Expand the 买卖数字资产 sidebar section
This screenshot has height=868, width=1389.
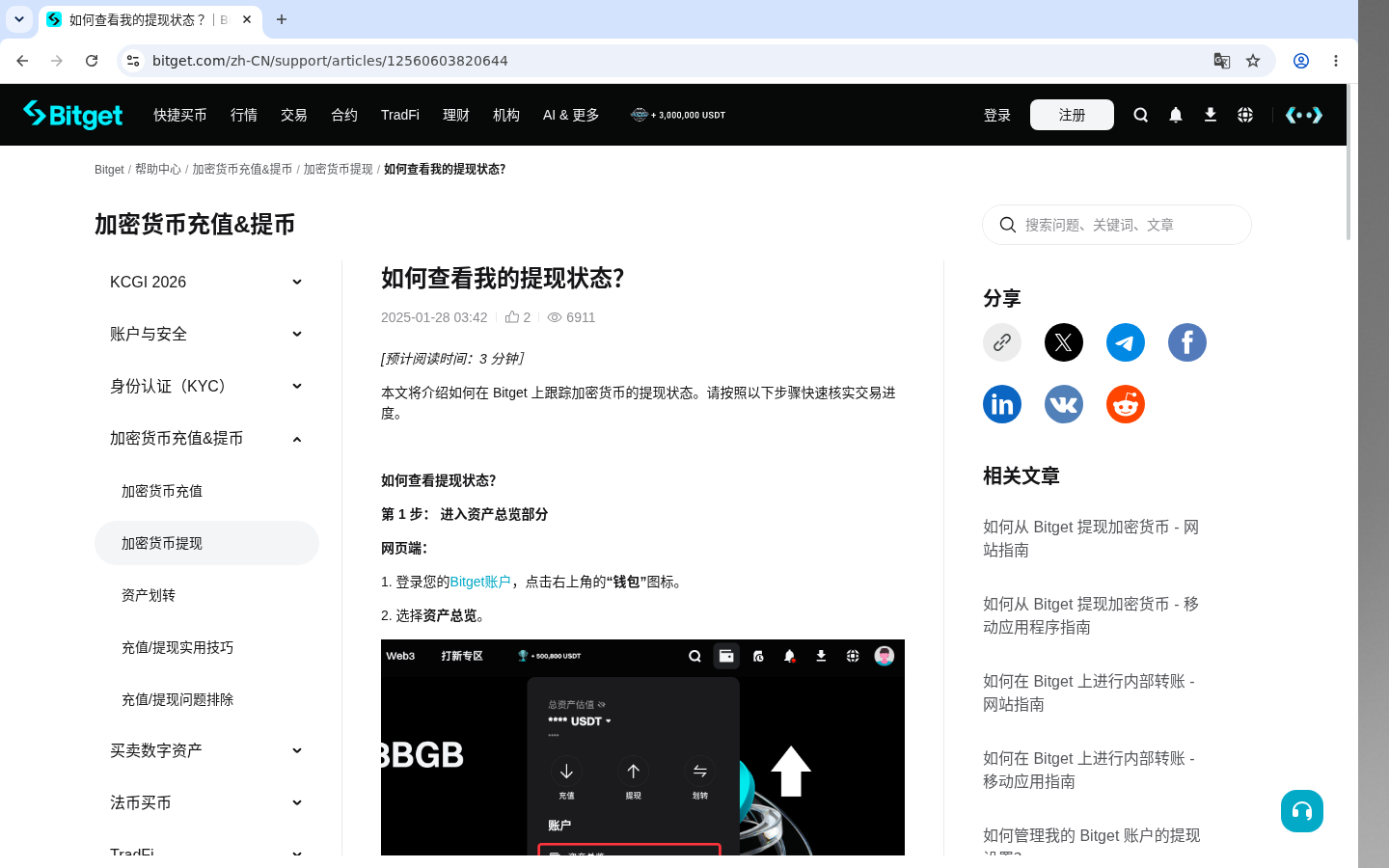[206, 750]
